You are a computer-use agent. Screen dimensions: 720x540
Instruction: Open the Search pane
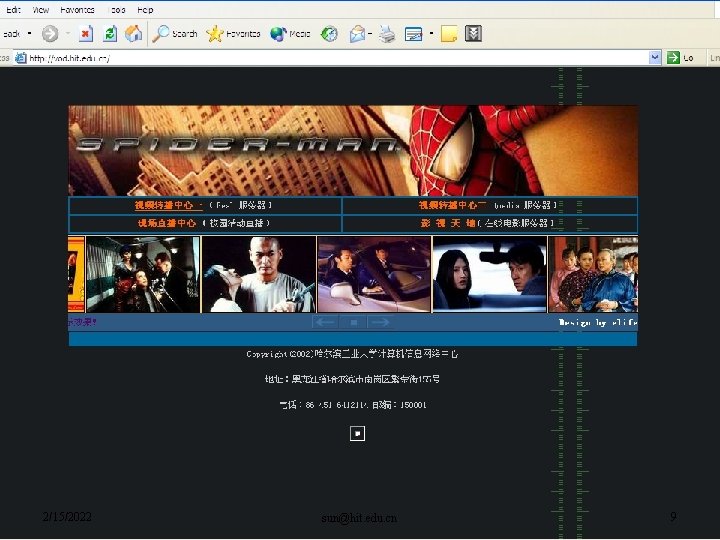click(x=174, y=34)
